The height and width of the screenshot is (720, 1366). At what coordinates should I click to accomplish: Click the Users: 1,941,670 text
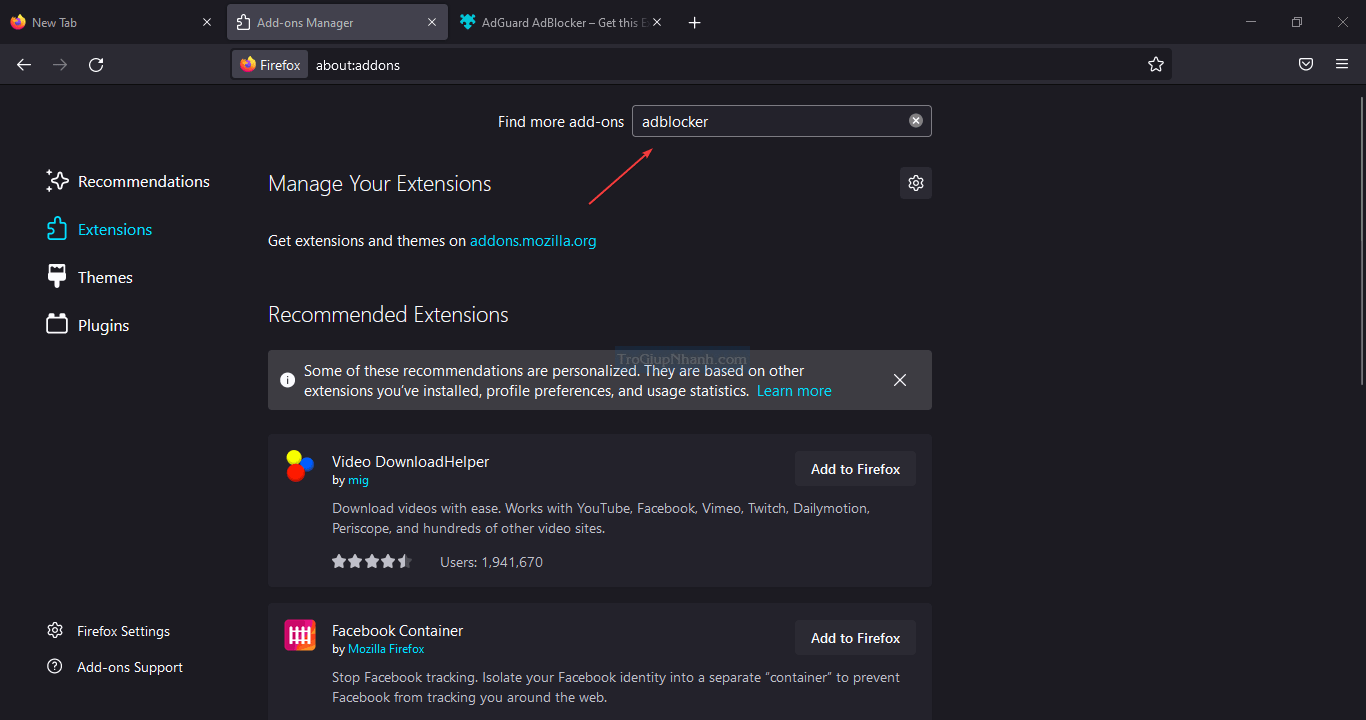pos(491,562)
